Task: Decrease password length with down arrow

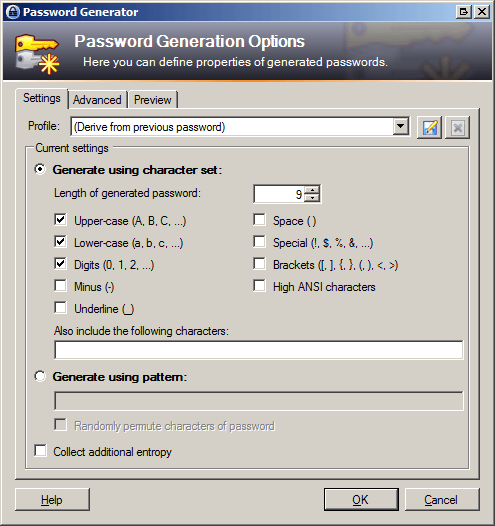Action: [312, 198]
